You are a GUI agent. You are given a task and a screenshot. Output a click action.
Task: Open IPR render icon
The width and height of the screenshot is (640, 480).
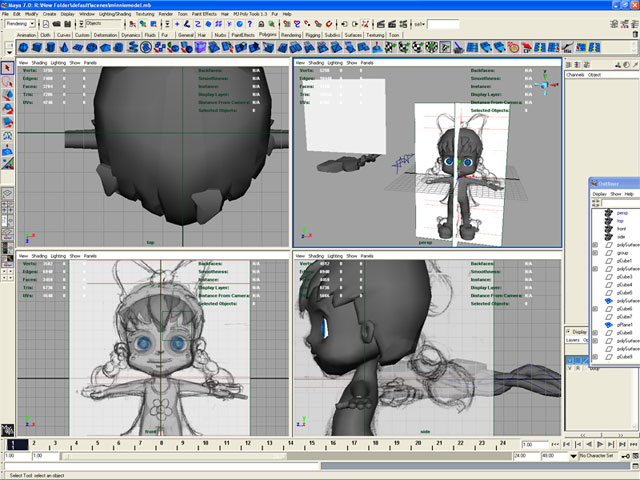click(392, 24)
